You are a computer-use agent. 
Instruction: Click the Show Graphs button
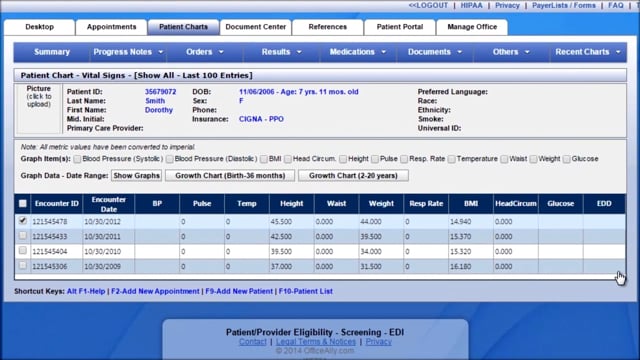[x=136, y=176]
